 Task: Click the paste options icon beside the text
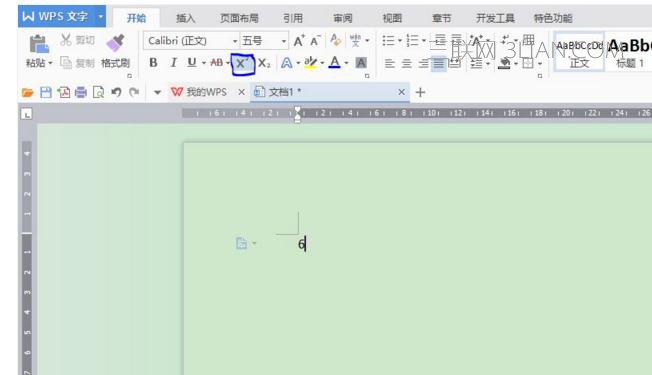242,243
